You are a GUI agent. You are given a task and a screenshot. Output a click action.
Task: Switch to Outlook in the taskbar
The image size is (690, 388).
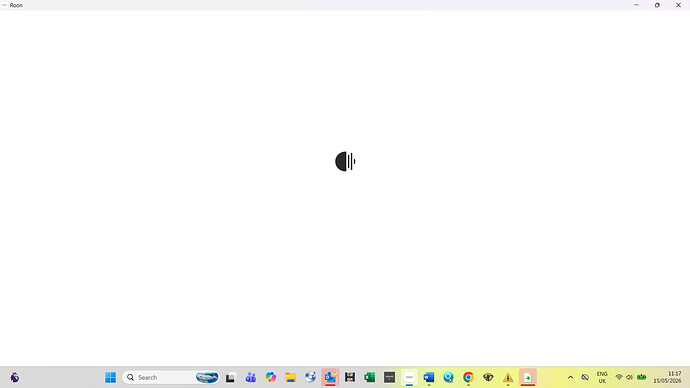pos(330,377)
